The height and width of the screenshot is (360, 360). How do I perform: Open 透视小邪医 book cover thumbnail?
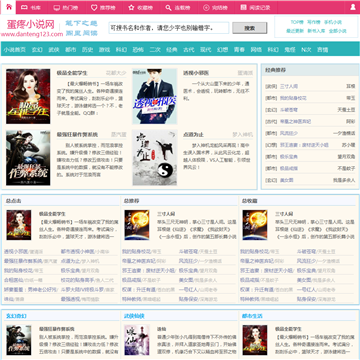tap(155, 96)
